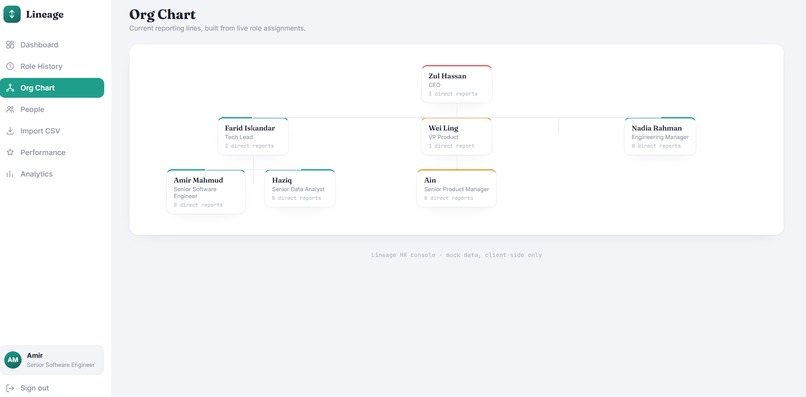Click the Org Chart hierarchy icon
The height and width of the screenshot is (397, 806).
point(10,88)
